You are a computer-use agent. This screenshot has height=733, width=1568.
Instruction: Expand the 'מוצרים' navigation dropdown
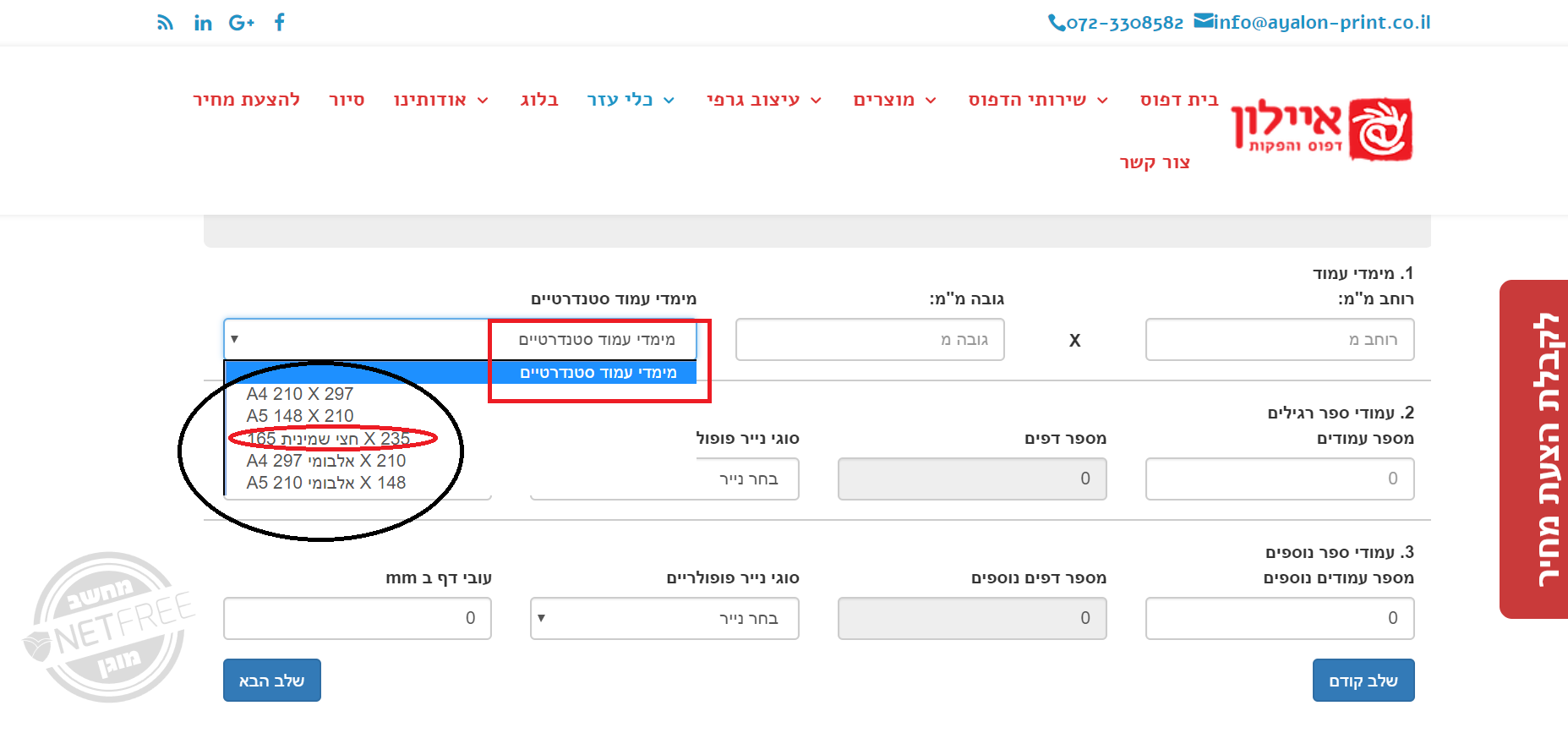[894, 100]
